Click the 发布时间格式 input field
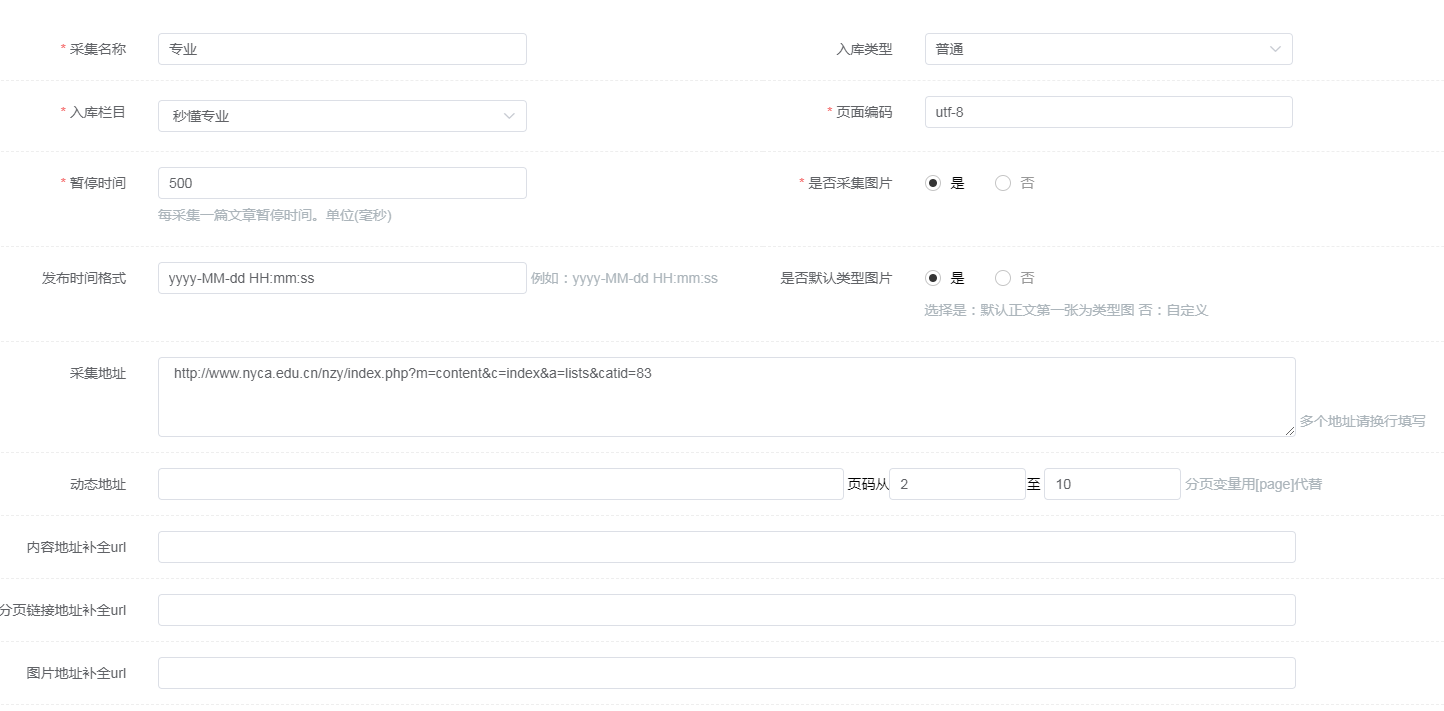The width and height of the screenshot is (1444, 711). [x=342, y=278]
